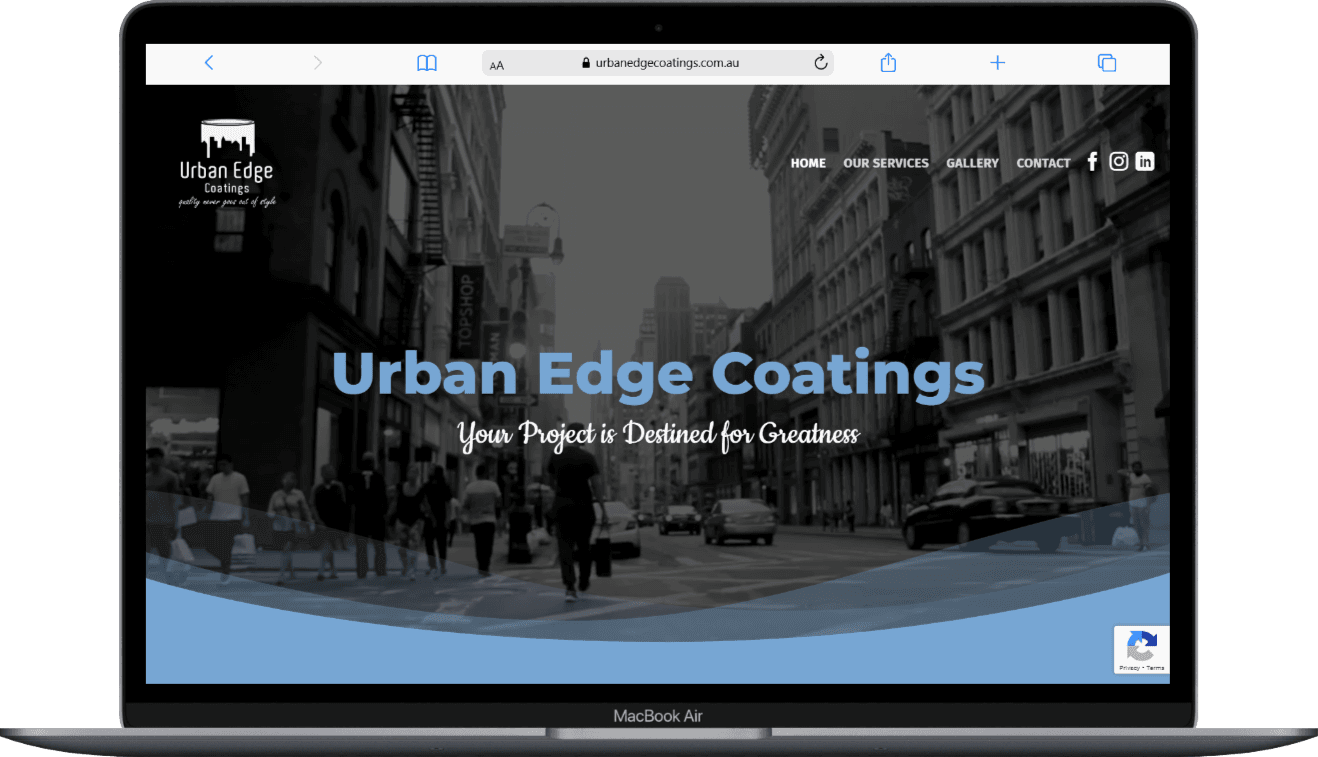Select the HOME navigation tab
The width and height of the screenshot is (1318, 757).
click(x=808, y=163)
